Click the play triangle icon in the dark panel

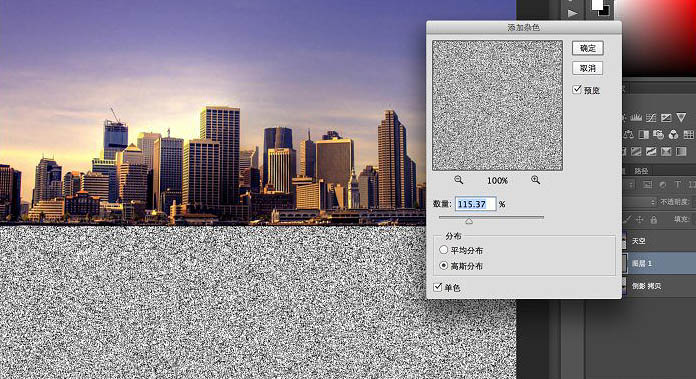click(573, 13)
